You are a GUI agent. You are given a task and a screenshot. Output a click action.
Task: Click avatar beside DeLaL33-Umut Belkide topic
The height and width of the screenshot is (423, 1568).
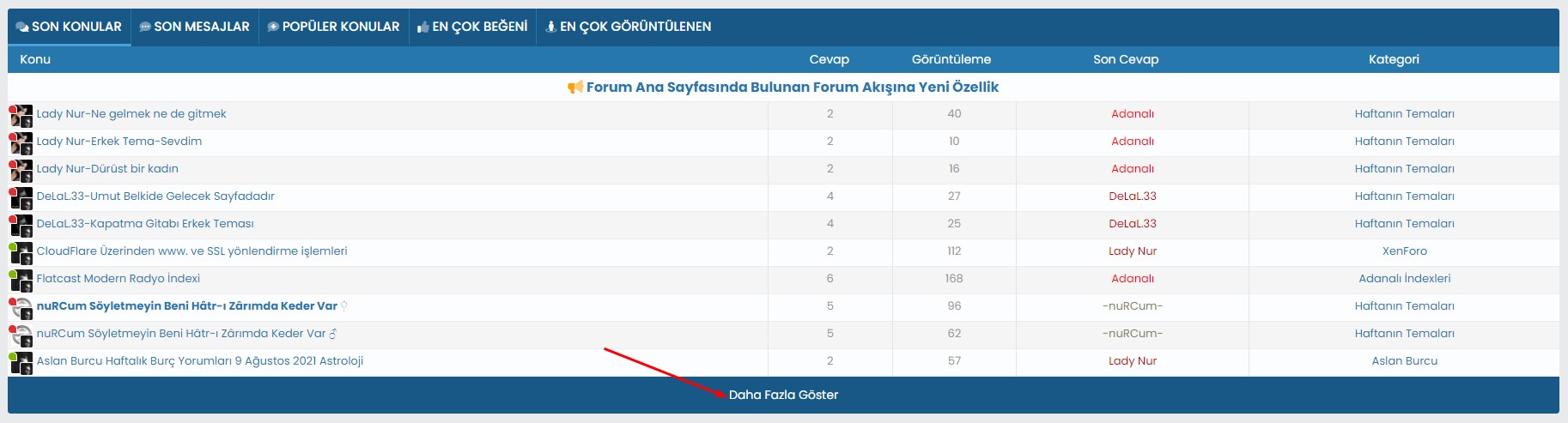coord(21,197)
